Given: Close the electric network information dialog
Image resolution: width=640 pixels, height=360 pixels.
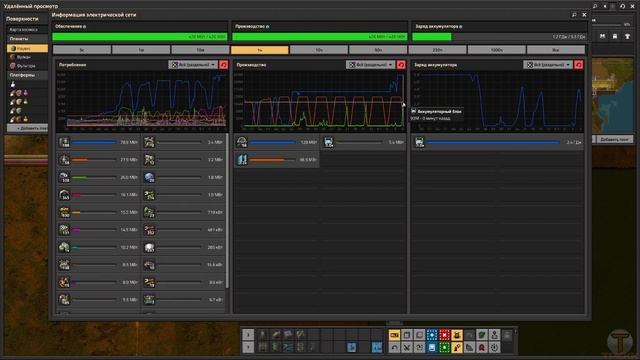Looking at the screenshot, I should pyautogui.click(x=584, y=15).
